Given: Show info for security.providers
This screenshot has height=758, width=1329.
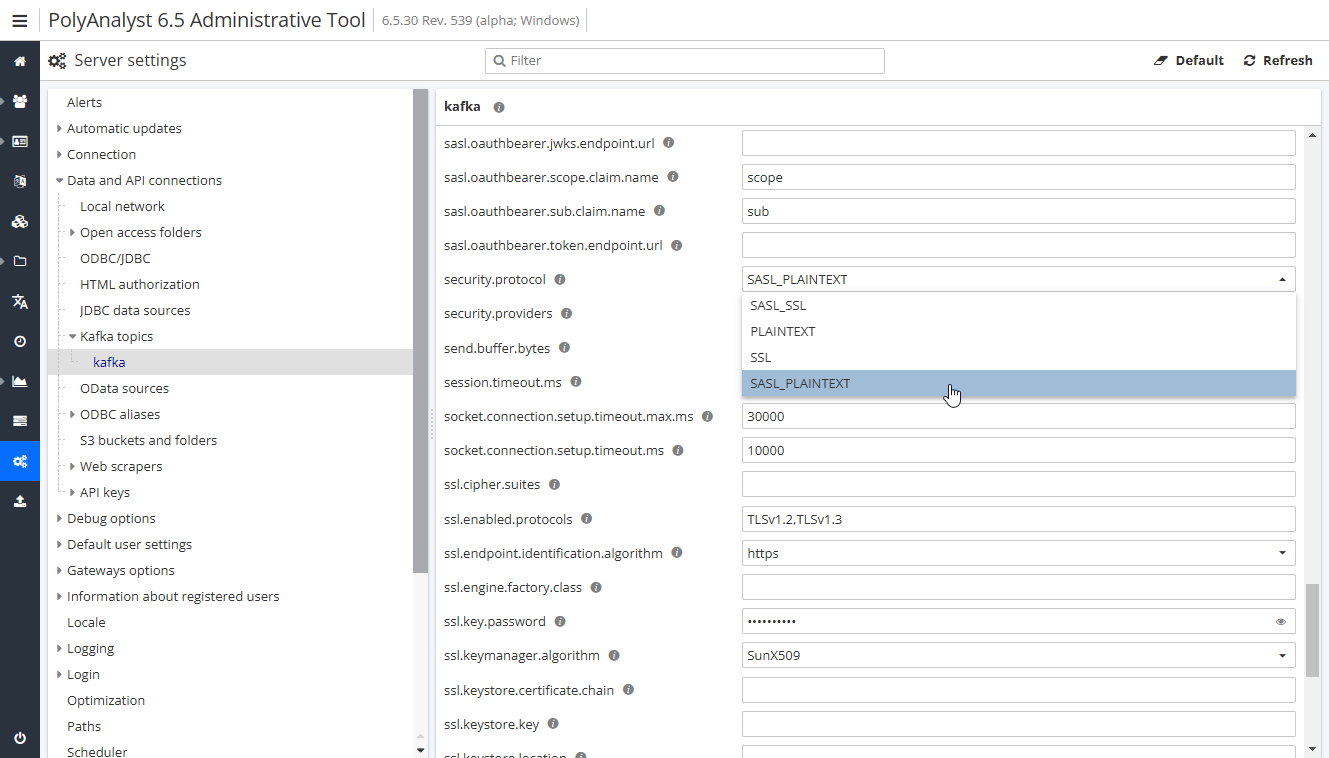Looking at the screenshot, I should coord(566,314).
